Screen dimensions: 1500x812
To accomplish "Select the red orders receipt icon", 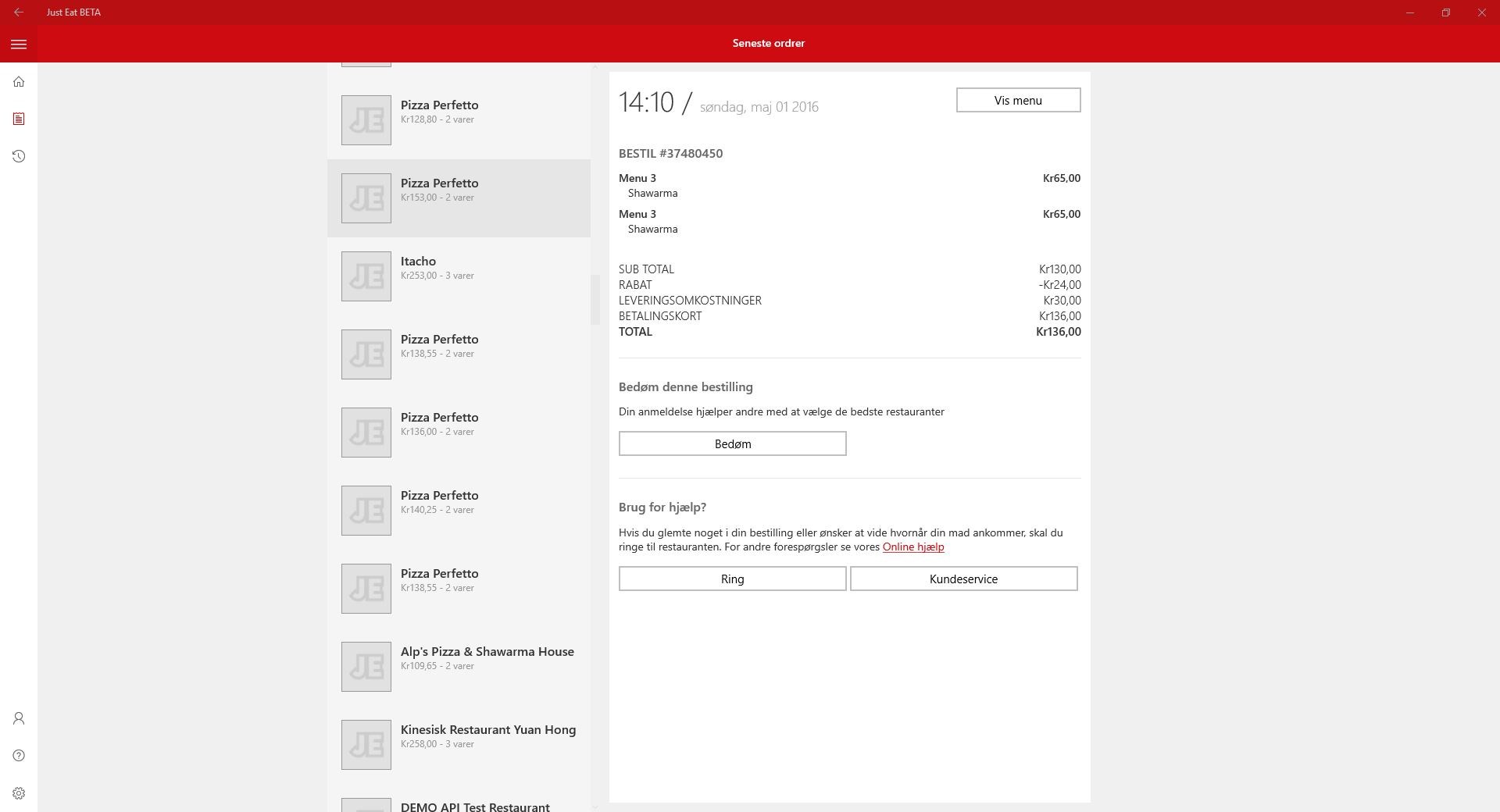I will pyautogui.click(x=19, y=119).
